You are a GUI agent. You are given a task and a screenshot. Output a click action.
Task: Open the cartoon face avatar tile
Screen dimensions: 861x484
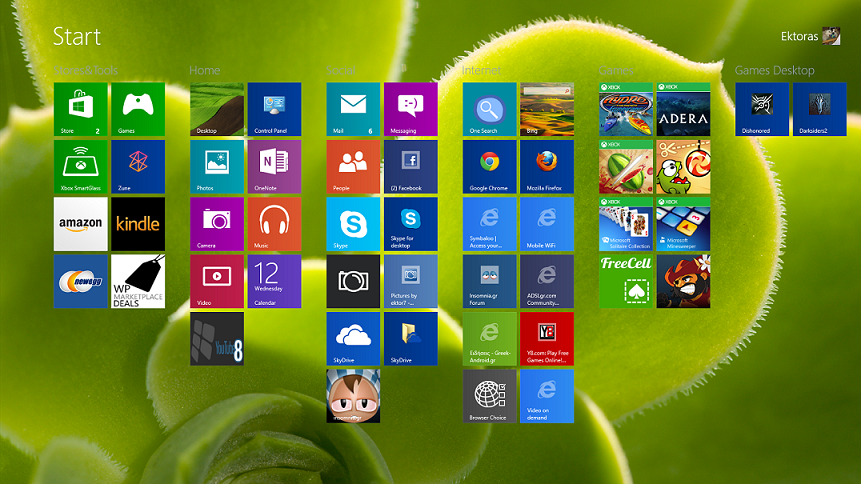click(x=353, y=396)
